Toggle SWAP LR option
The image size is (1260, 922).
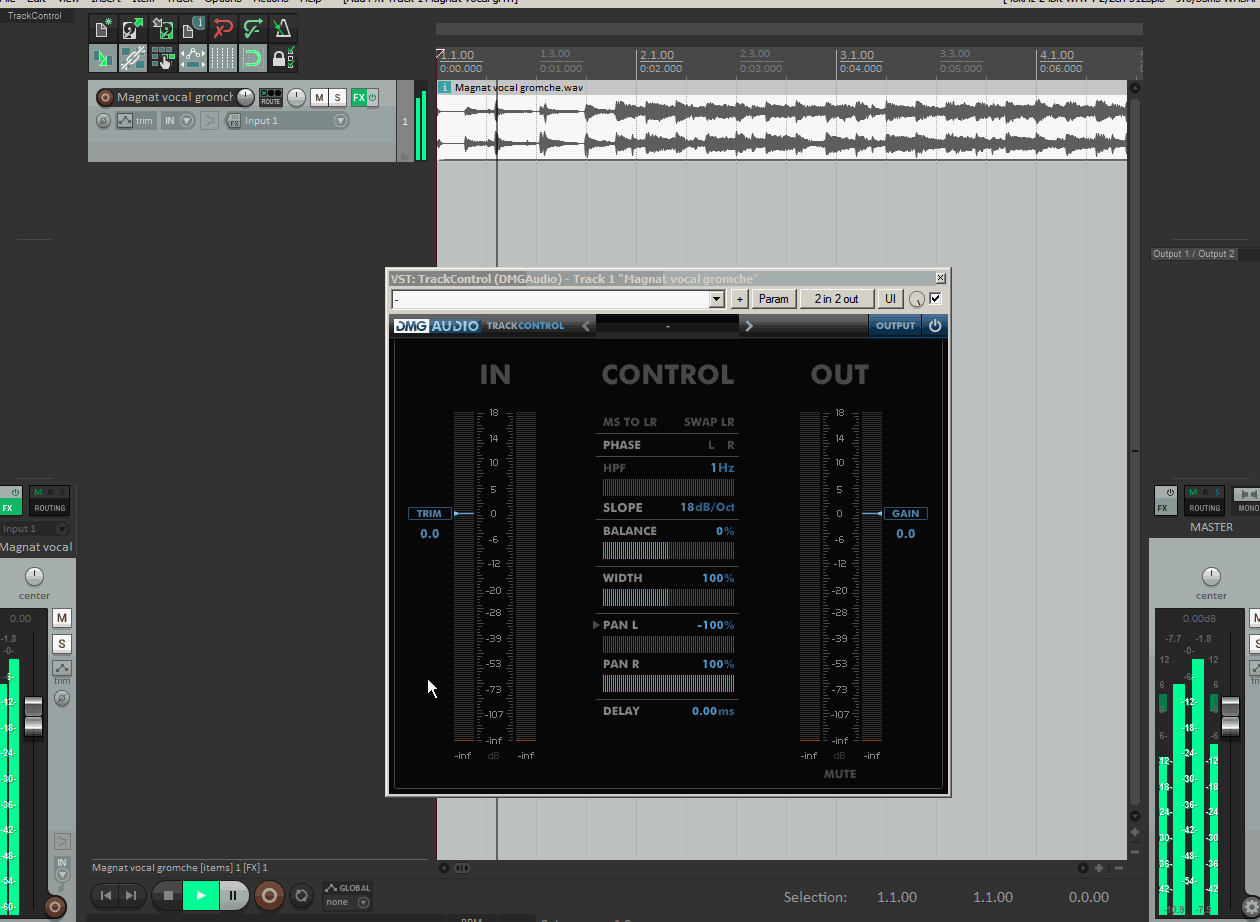tap(709, 422)
